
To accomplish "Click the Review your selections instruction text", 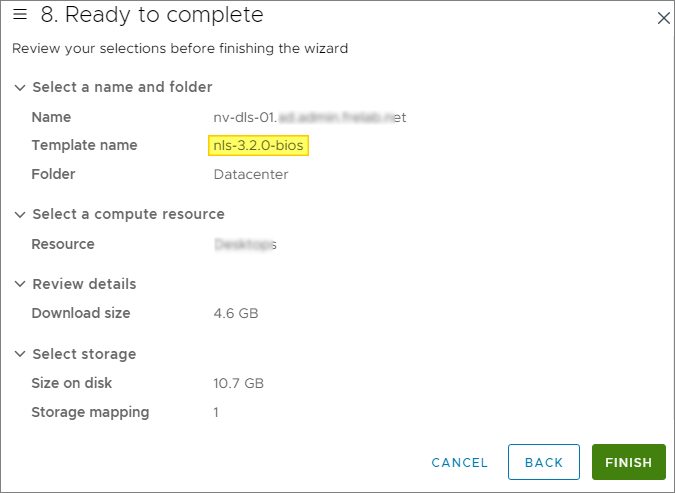I will (180, 48).
